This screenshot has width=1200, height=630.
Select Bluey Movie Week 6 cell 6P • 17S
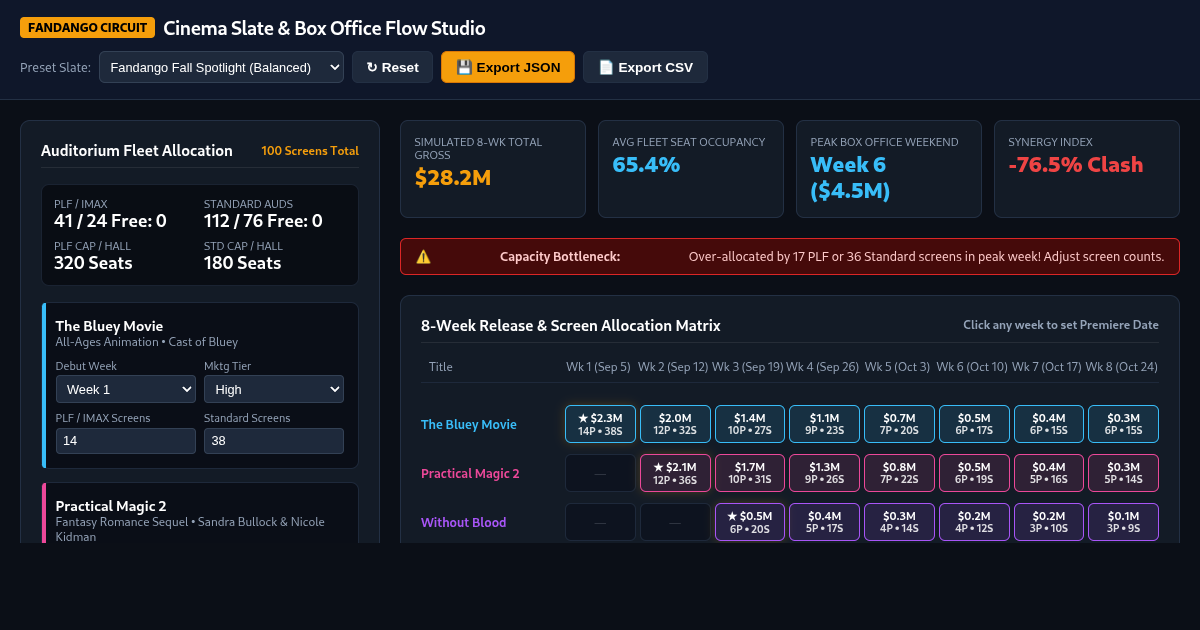coord(974,424)
